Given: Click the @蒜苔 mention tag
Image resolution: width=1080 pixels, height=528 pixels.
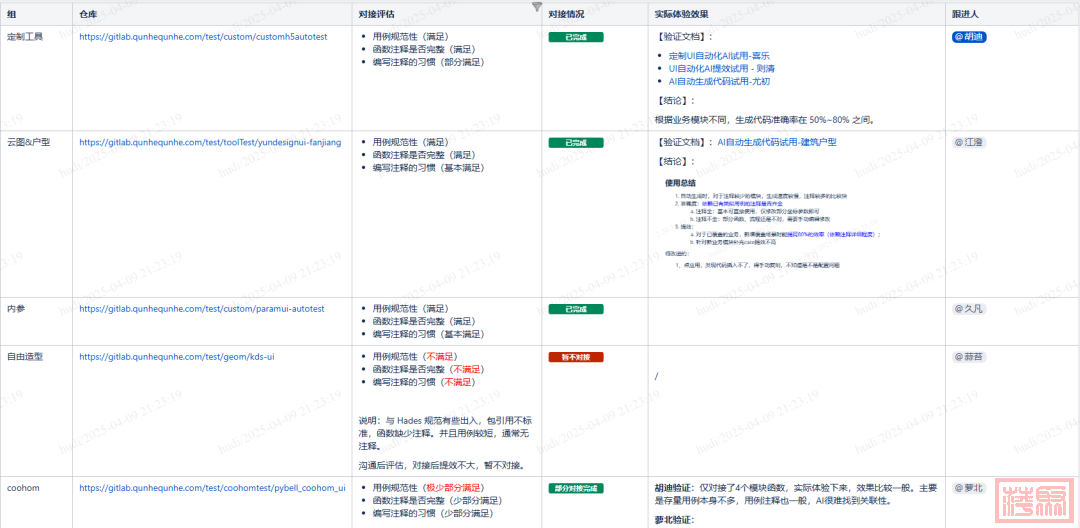Looking at the screenshot, I should (x=968, y=357).
